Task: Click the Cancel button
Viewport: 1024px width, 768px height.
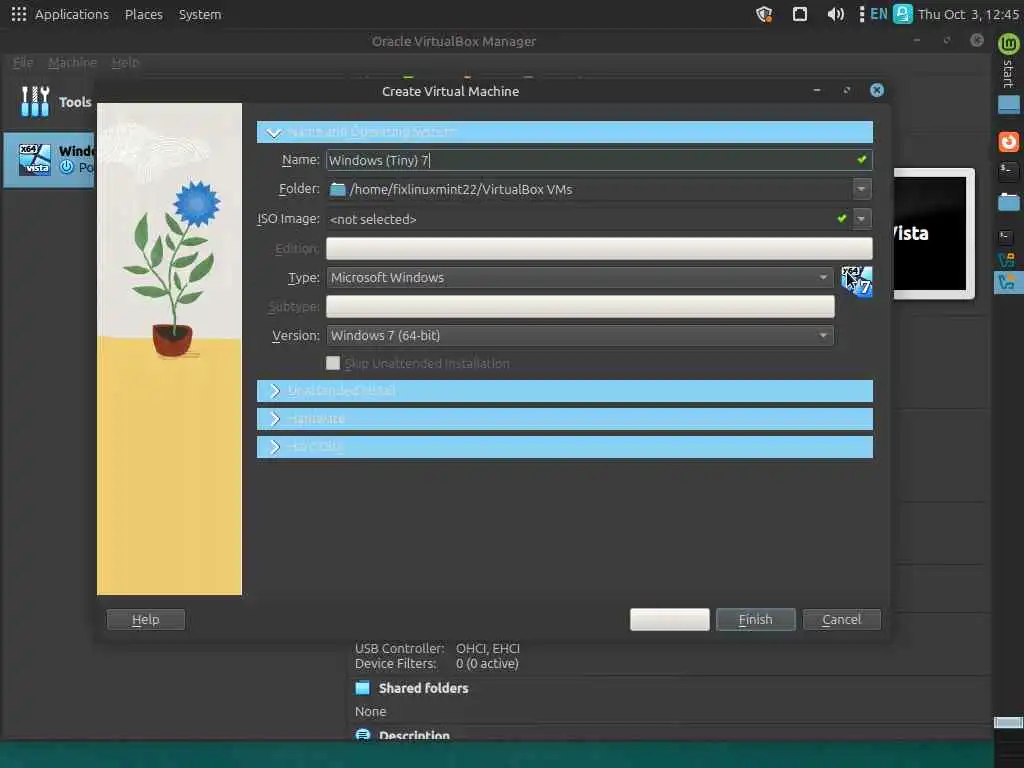Action: pos(841,619)
